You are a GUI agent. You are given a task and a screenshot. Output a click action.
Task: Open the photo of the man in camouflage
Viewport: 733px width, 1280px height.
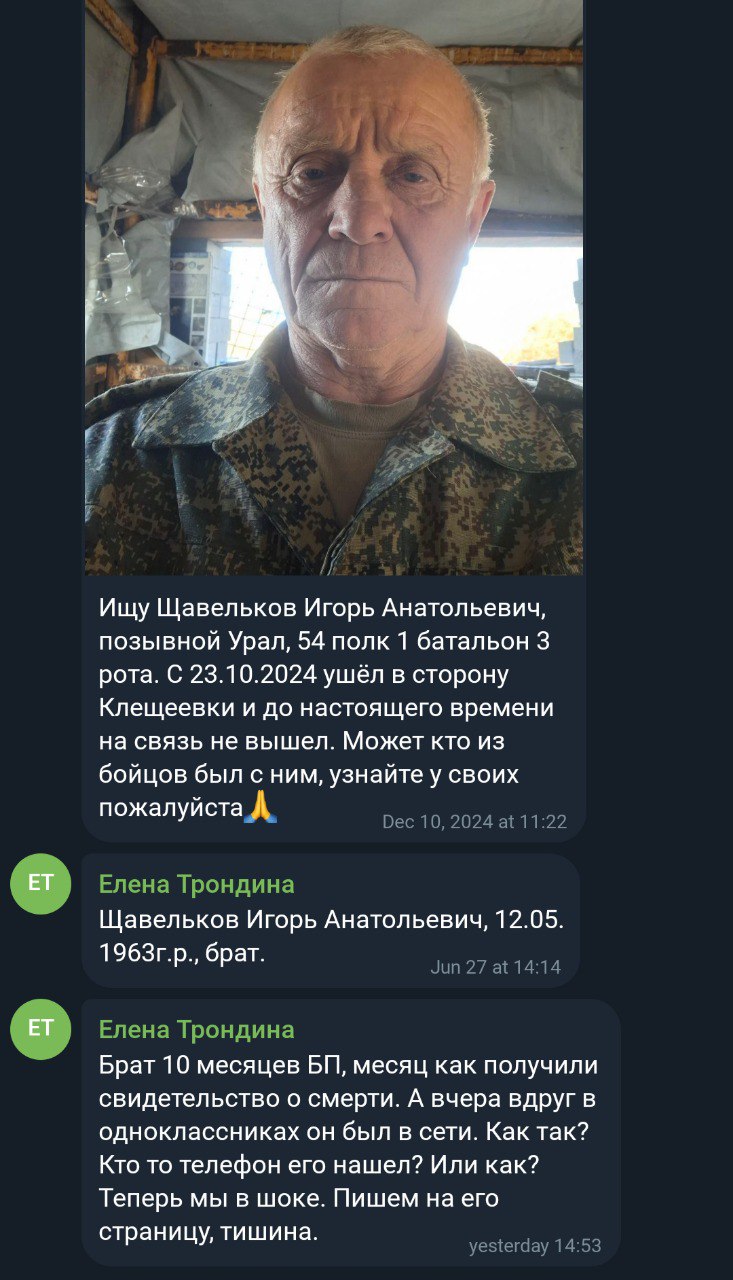click(334, 287)
